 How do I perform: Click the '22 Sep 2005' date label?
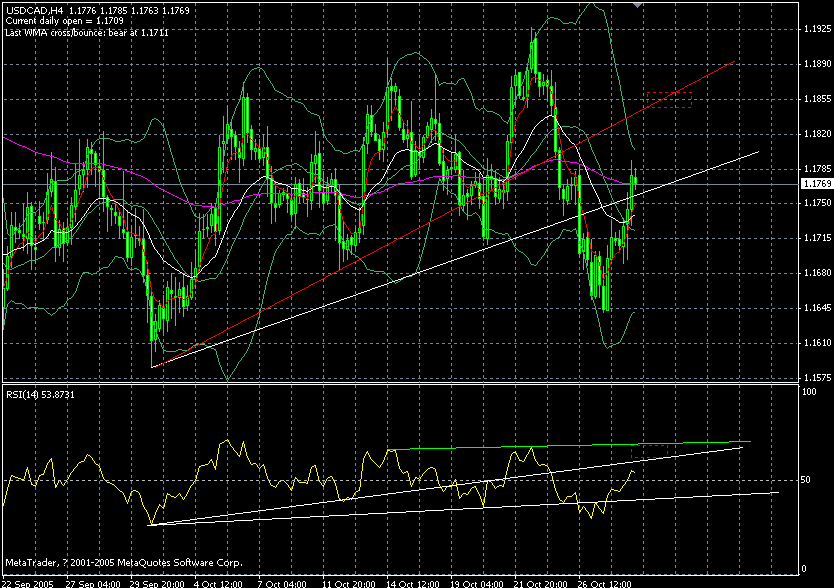click(28, 584)
